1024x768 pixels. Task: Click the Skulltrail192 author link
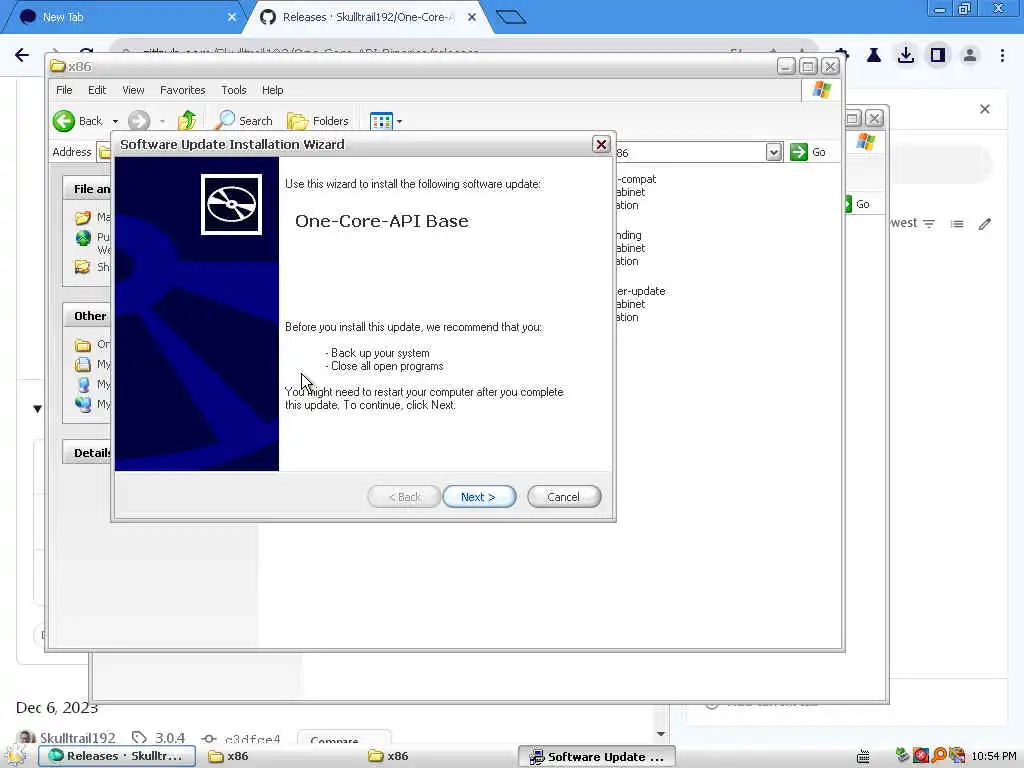pyautogui.click(x=77, y=738)
